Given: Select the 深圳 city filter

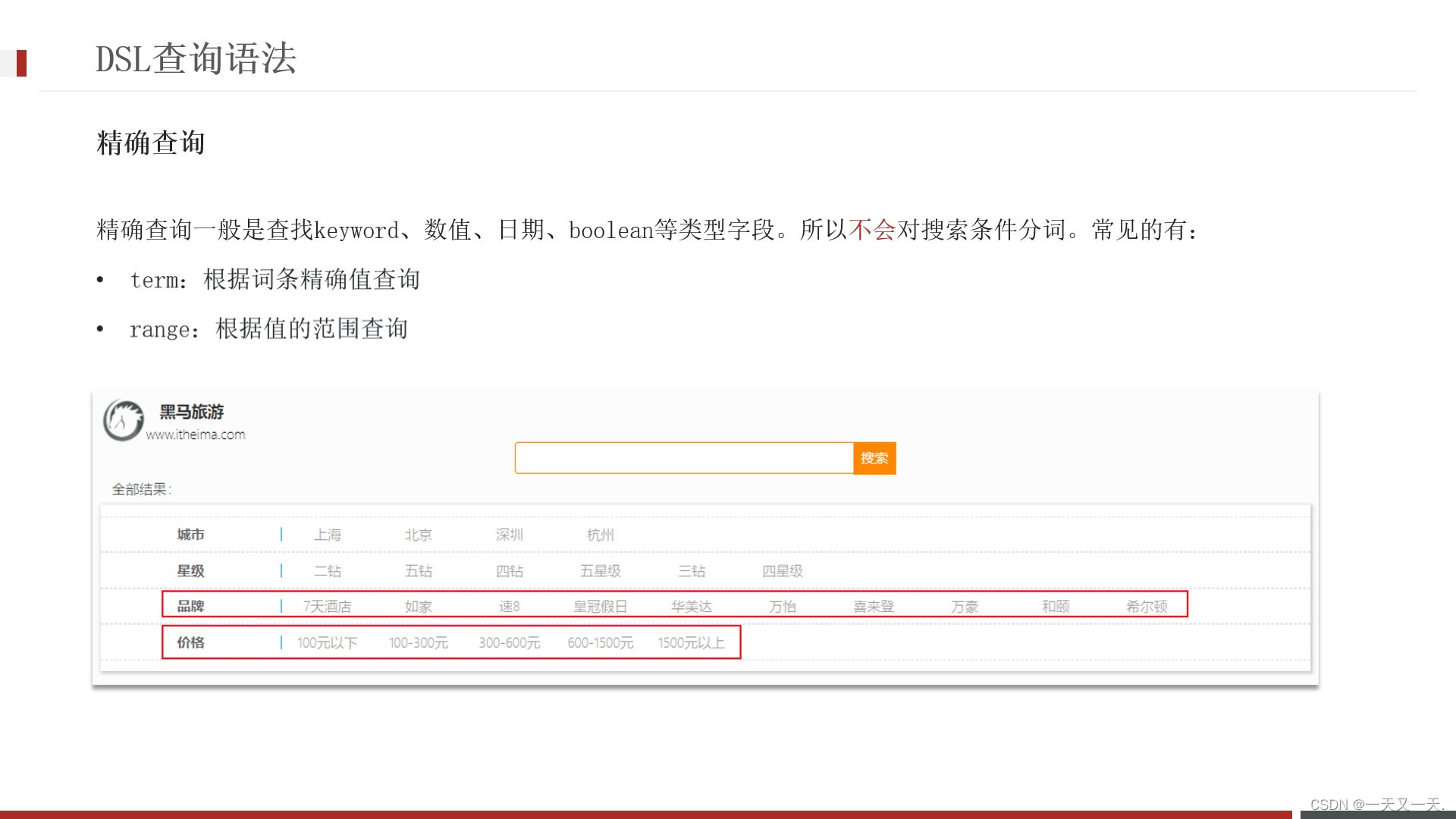Looking at the screenshot, I should click(509, 534).
